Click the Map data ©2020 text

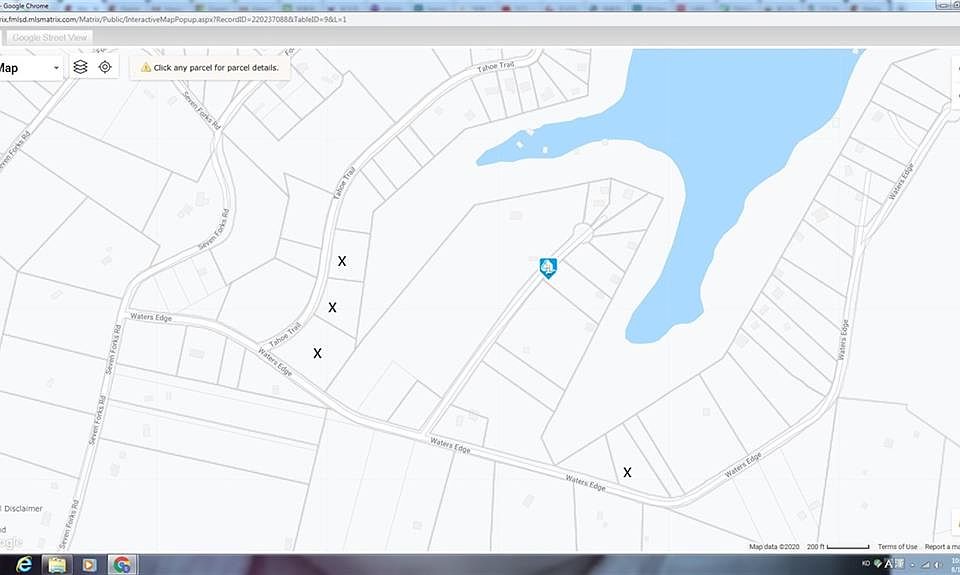(774, 546)
